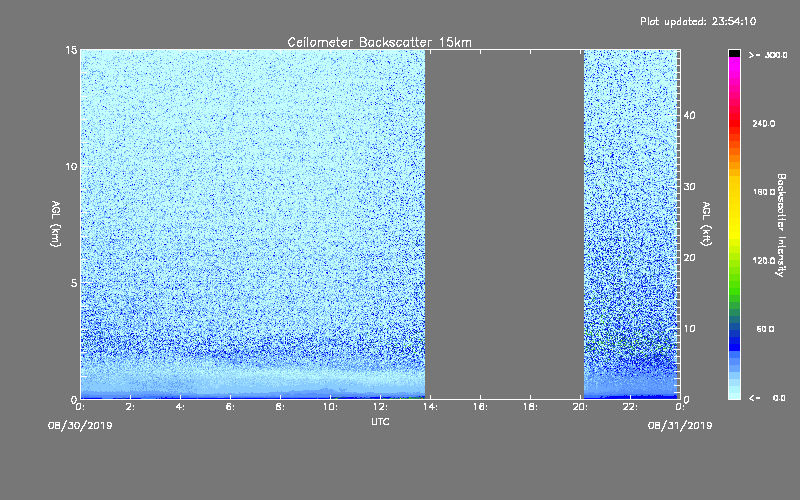The height and width of the screenshot is (500, 800).
Task: Click the 10 kft tick on right axis
Action: tap(689, 328)
